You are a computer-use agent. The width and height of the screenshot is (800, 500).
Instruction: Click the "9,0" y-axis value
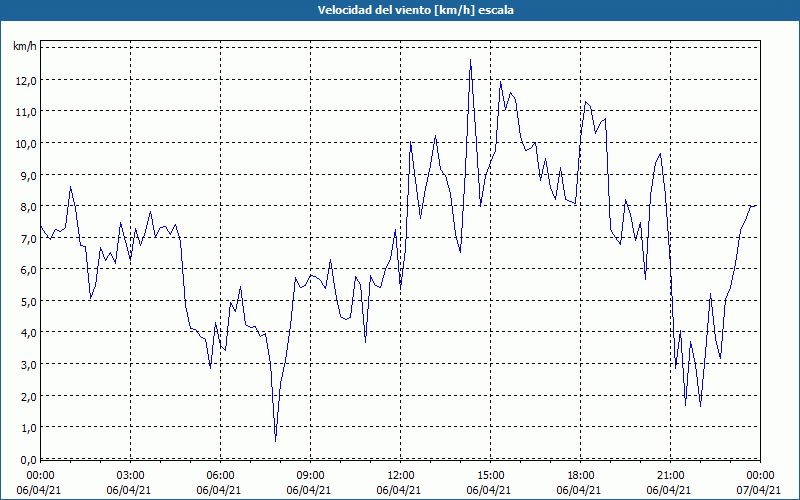[28, 175]
